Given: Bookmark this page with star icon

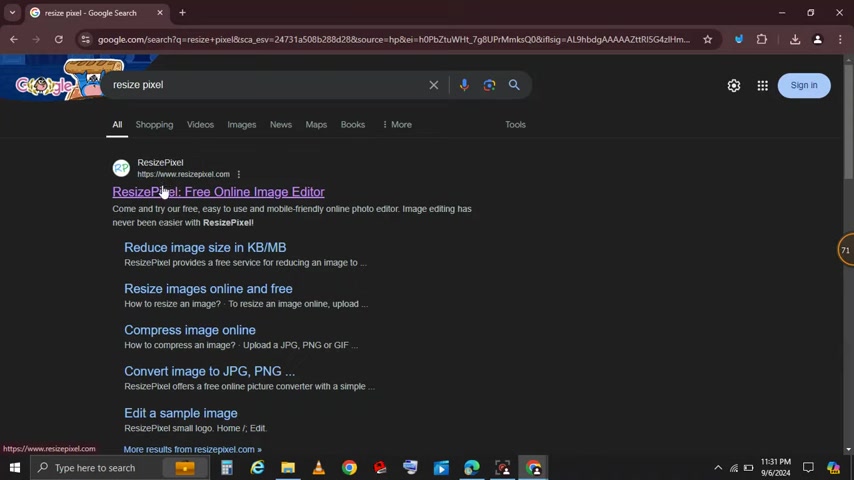Looking at the screenshot, I should click(x=707, y=40).
